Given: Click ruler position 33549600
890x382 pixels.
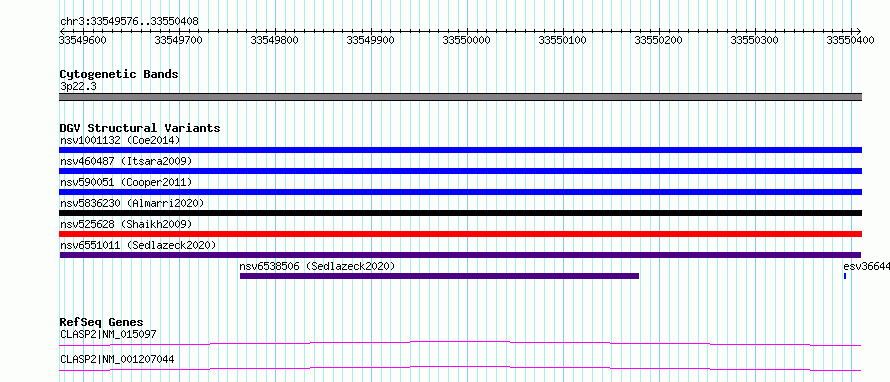Looking at the screenshot, I should pyautogui.click(x=82, y=40).
